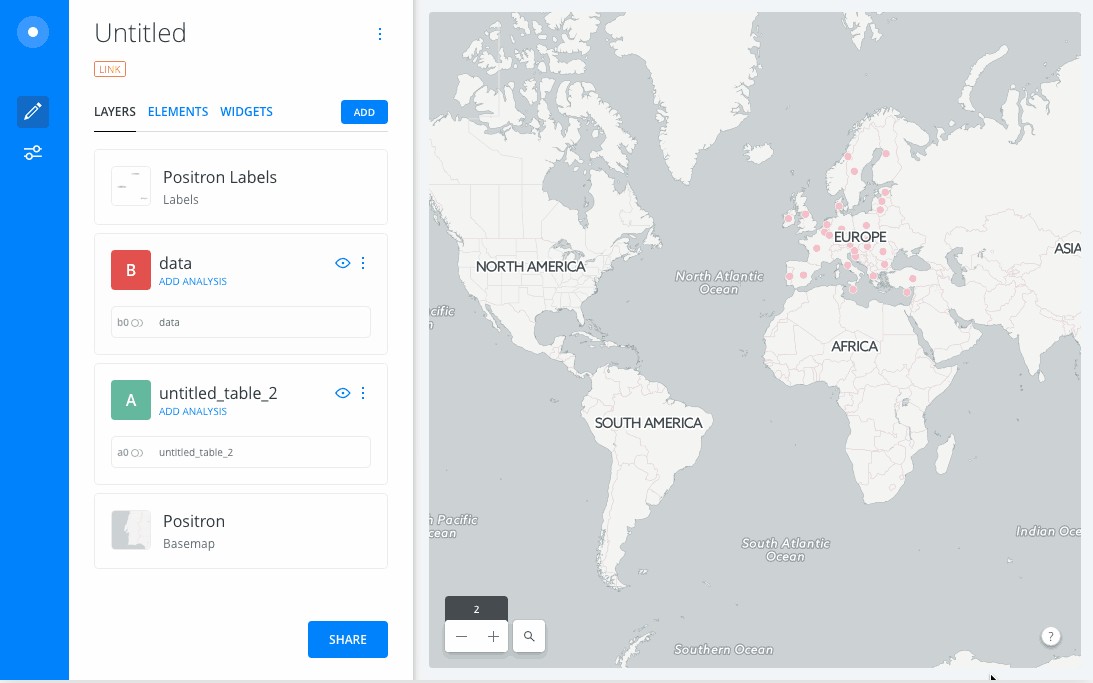Click the Share button

tap(347, 640)
